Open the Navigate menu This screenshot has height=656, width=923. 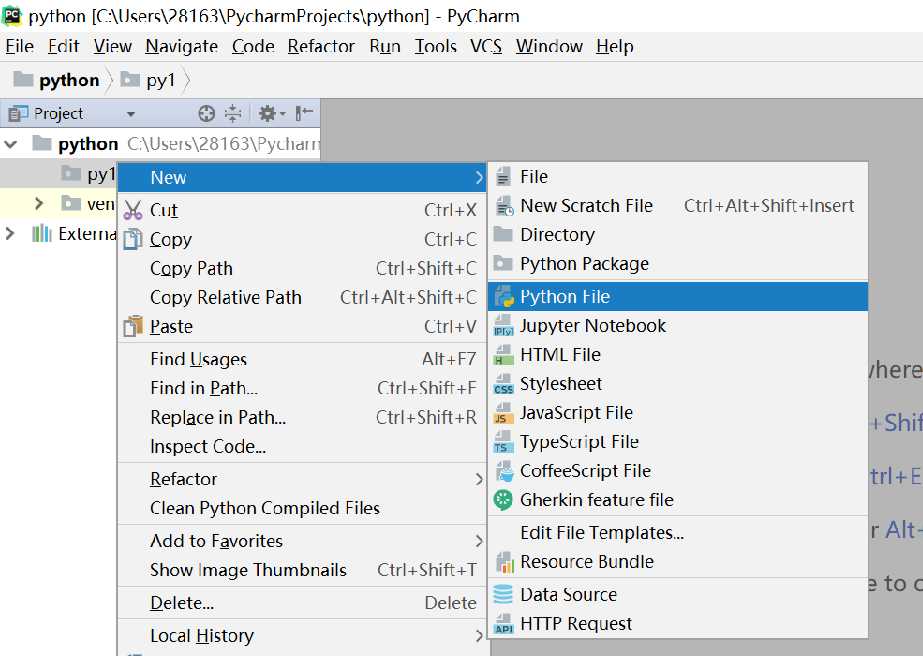pos(182,46)
